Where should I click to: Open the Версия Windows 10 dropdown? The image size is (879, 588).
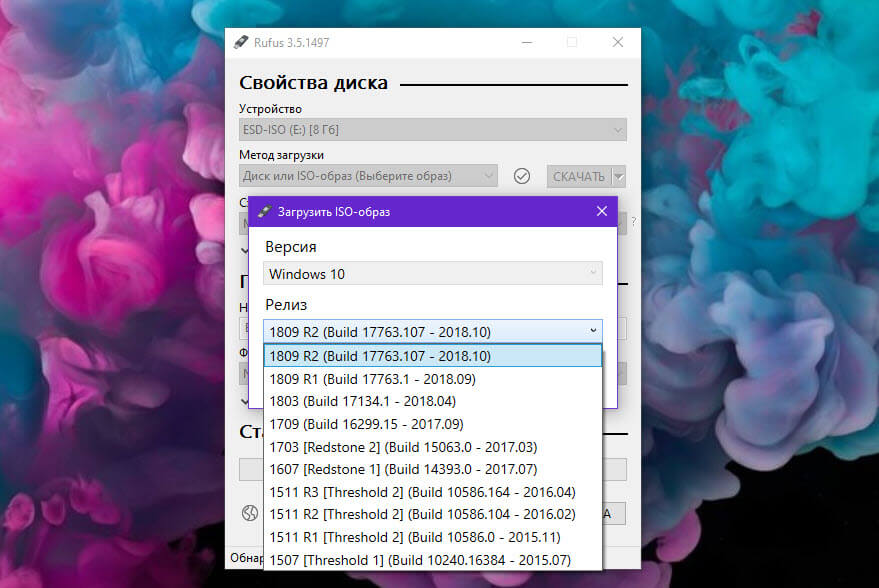point(433,274)
